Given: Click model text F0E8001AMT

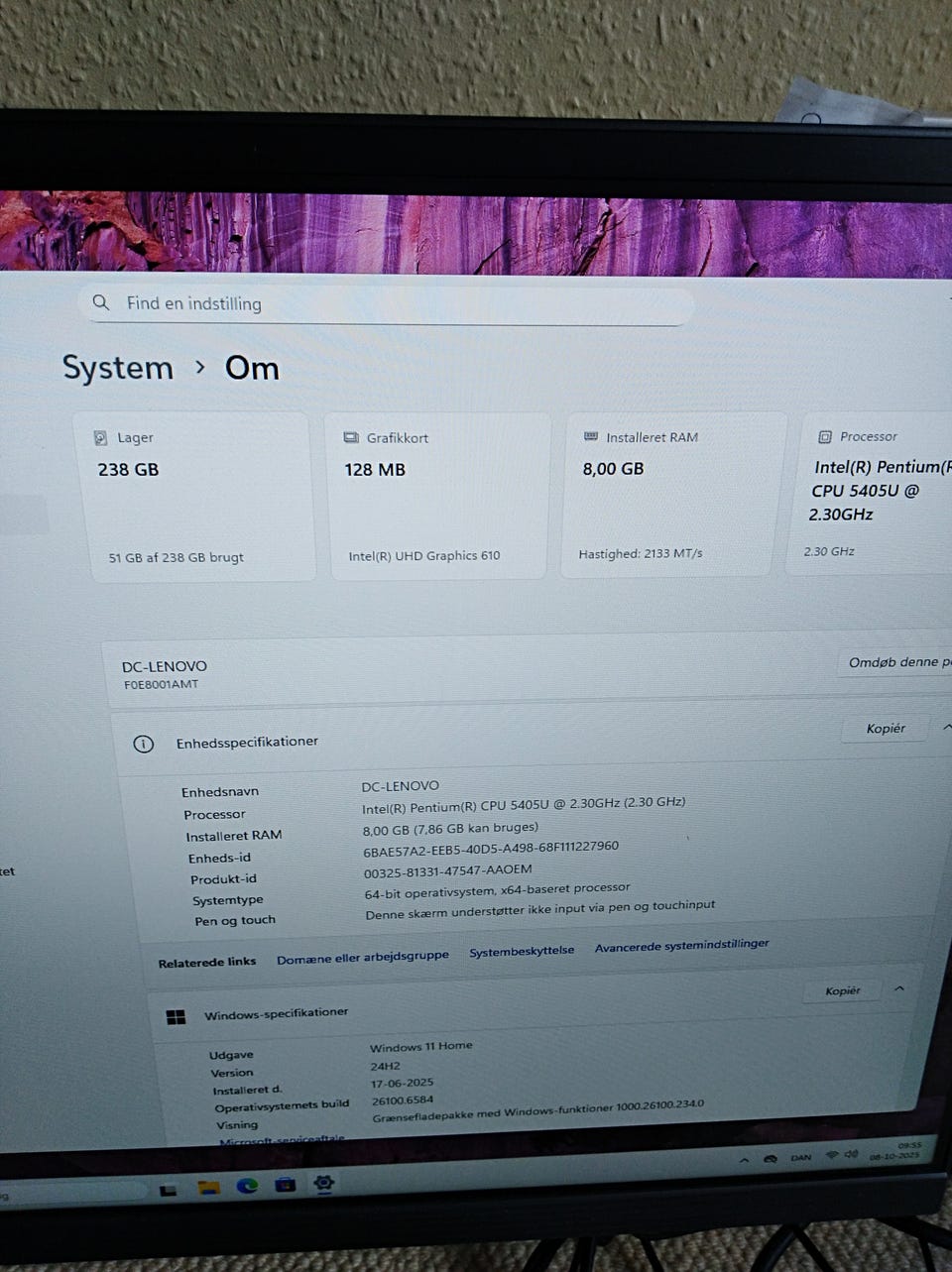Looking at the screenshot, I should pos(161,684).
